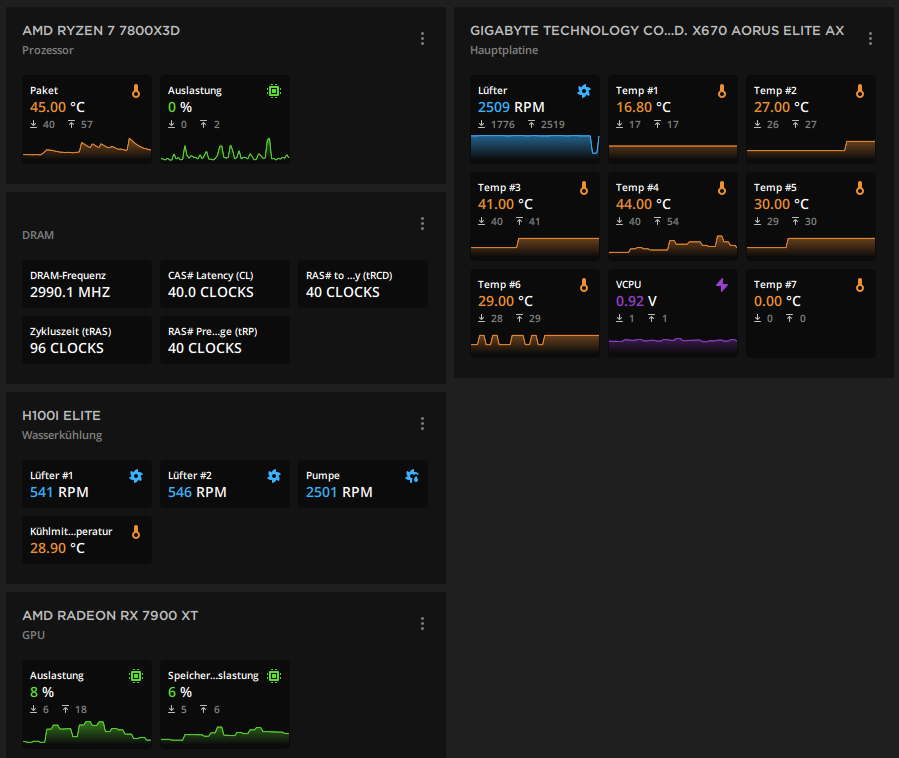The width and height of the screenshot is (899, 758).
Task: Select the CPU Auslastung green usage graph
Action: click(225, 149)
